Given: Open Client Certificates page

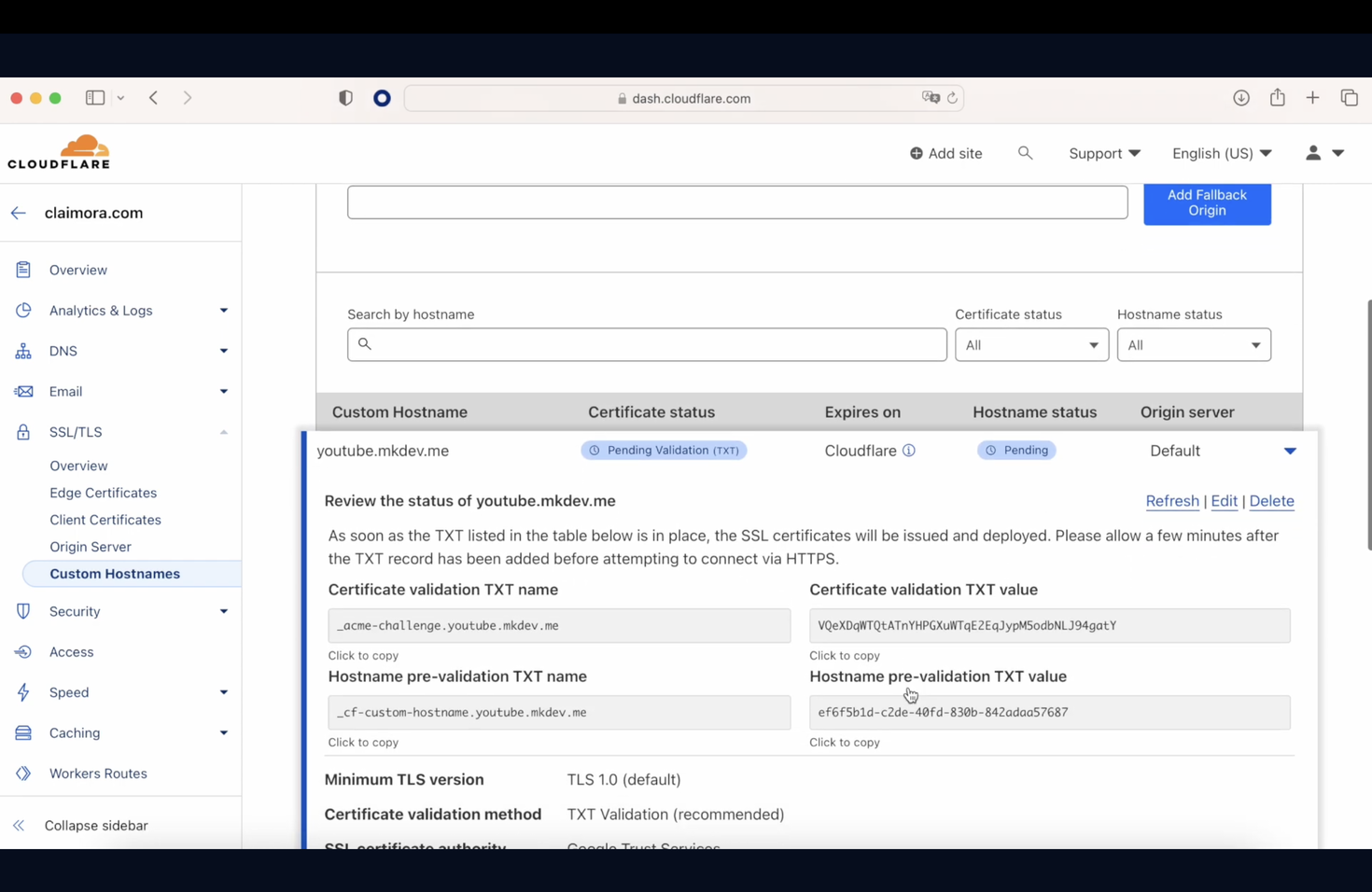Looking at the screenshot, I should (105, 520).
